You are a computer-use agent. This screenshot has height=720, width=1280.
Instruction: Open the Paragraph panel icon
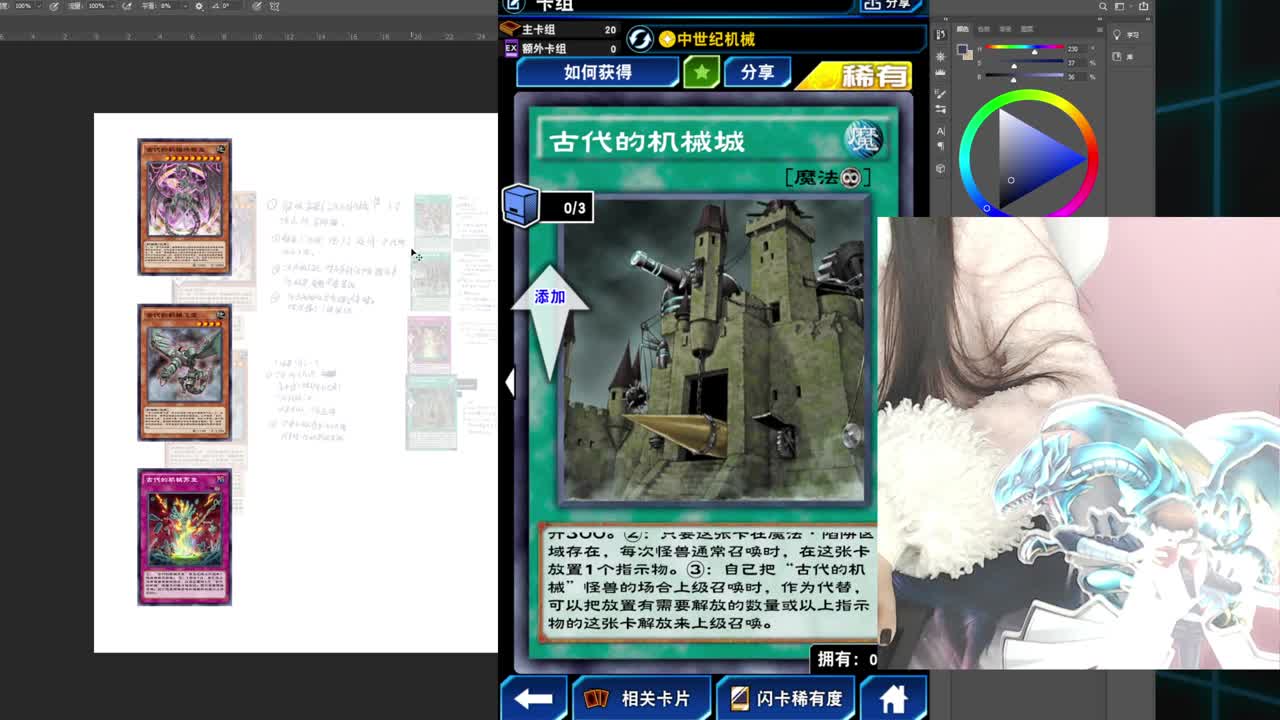[x=941, y=147]
